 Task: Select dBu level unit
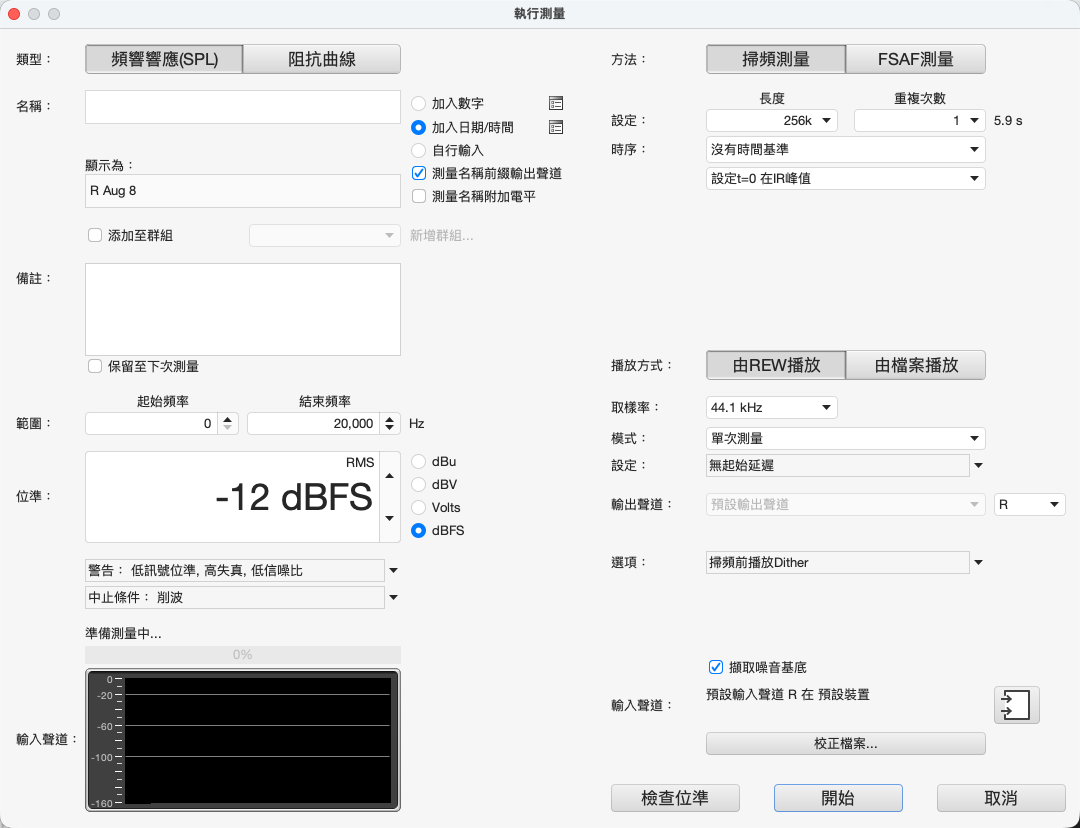[418, 462]
